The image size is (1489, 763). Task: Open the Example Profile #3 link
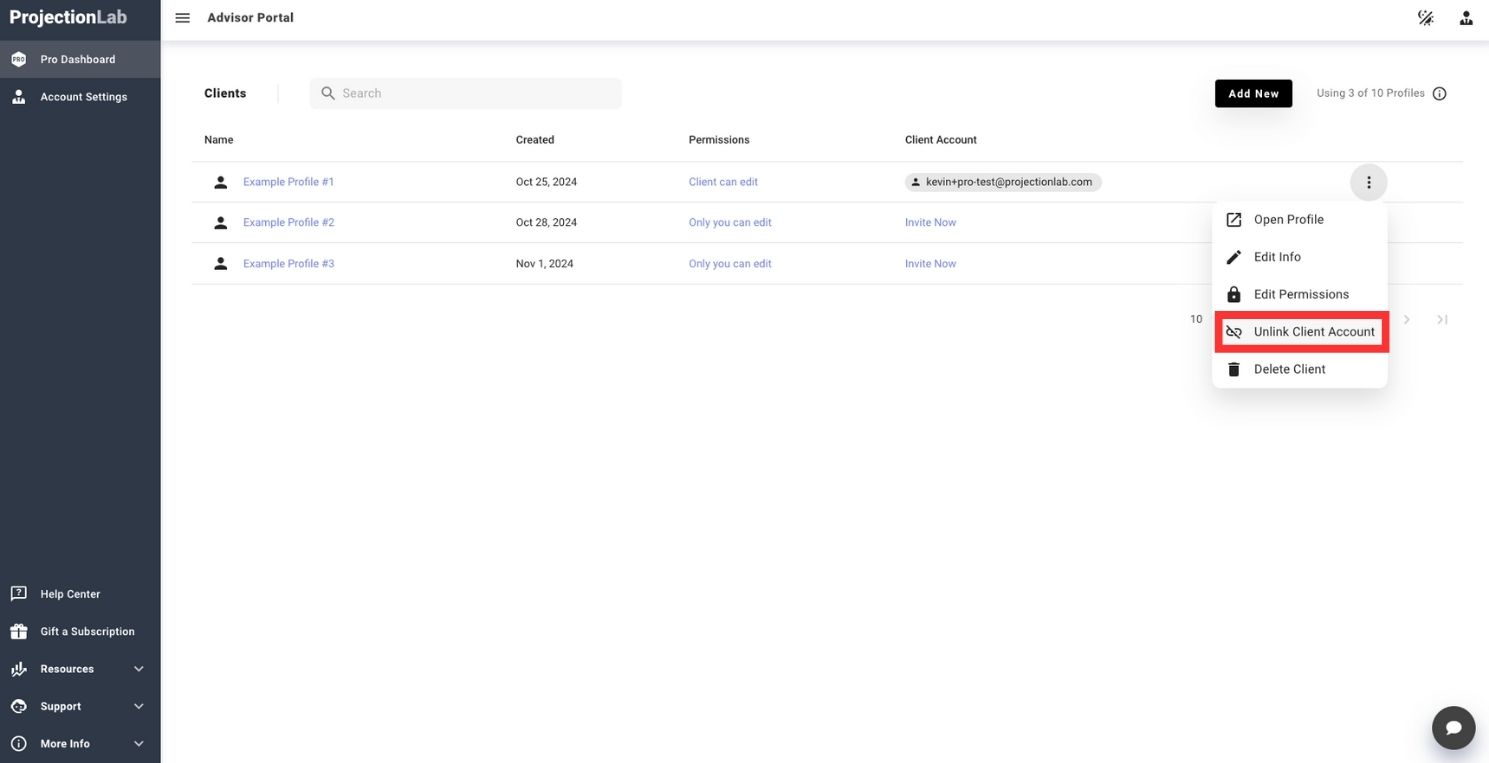tap(288, 264)
